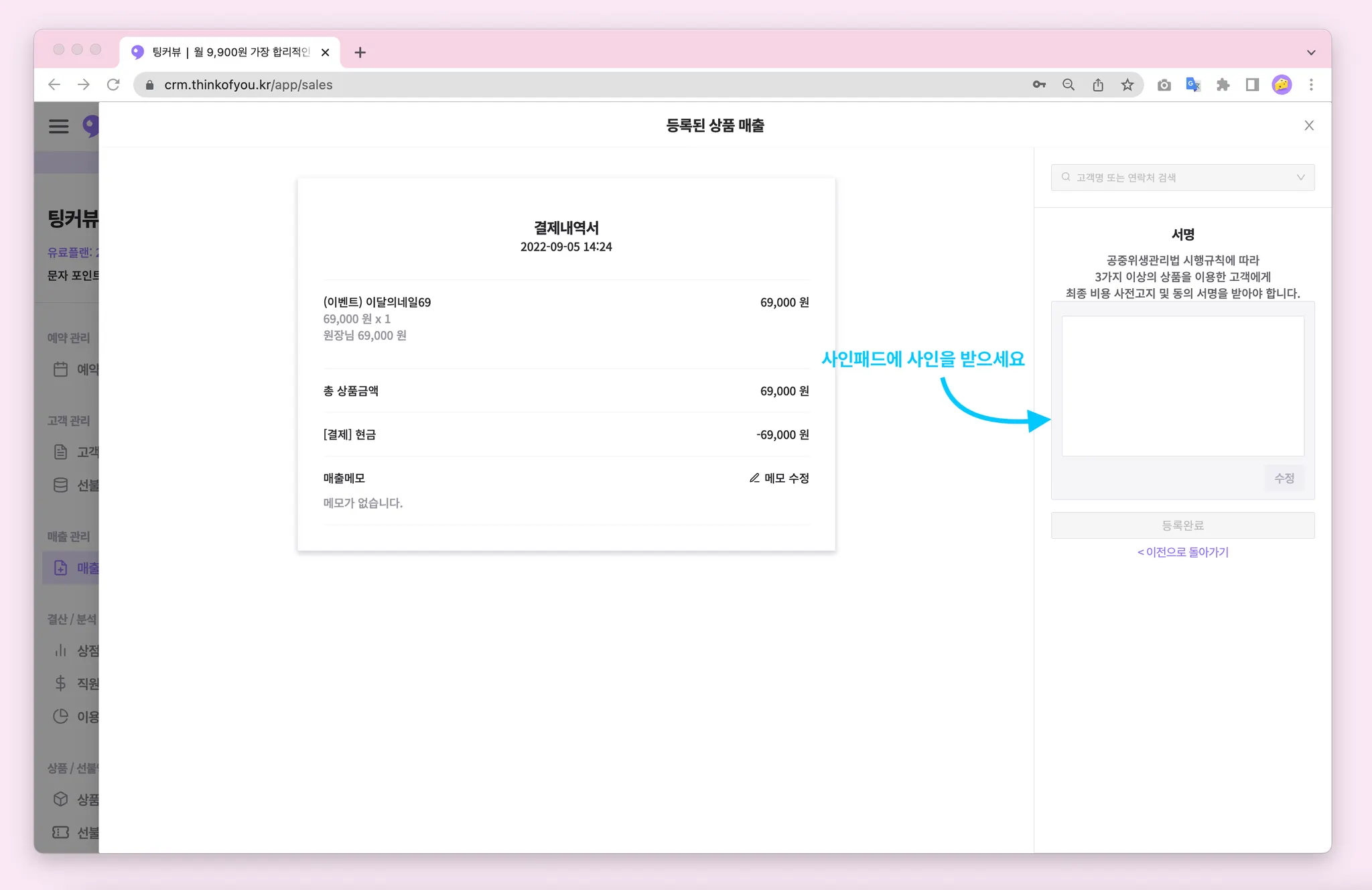Click the Google Translate extension icon

tap(1193, 84)
